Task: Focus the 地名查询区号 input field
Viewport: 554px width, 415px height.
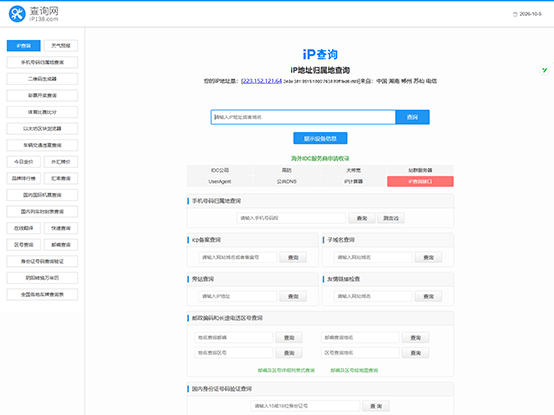Action: click(x=234, y=353)
